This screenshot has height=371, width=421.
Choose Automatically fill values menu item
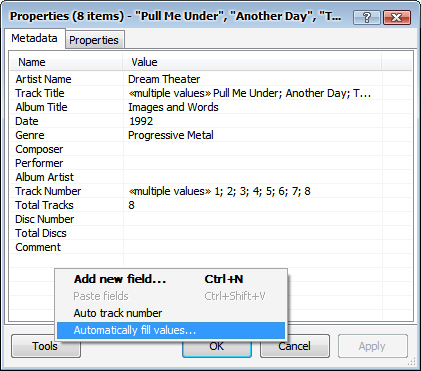(x=170, y=330)
